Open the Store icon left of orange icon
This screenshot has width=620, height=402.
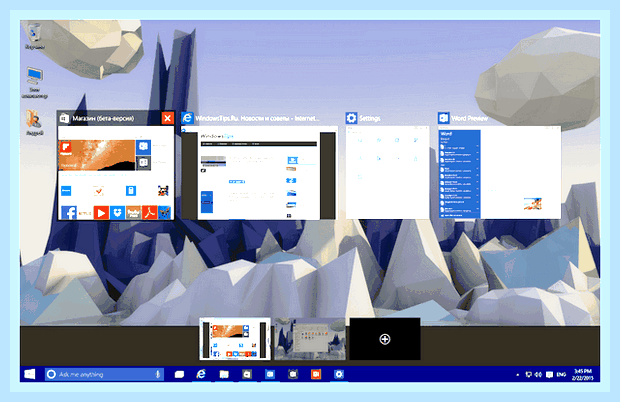click(293, 374)
